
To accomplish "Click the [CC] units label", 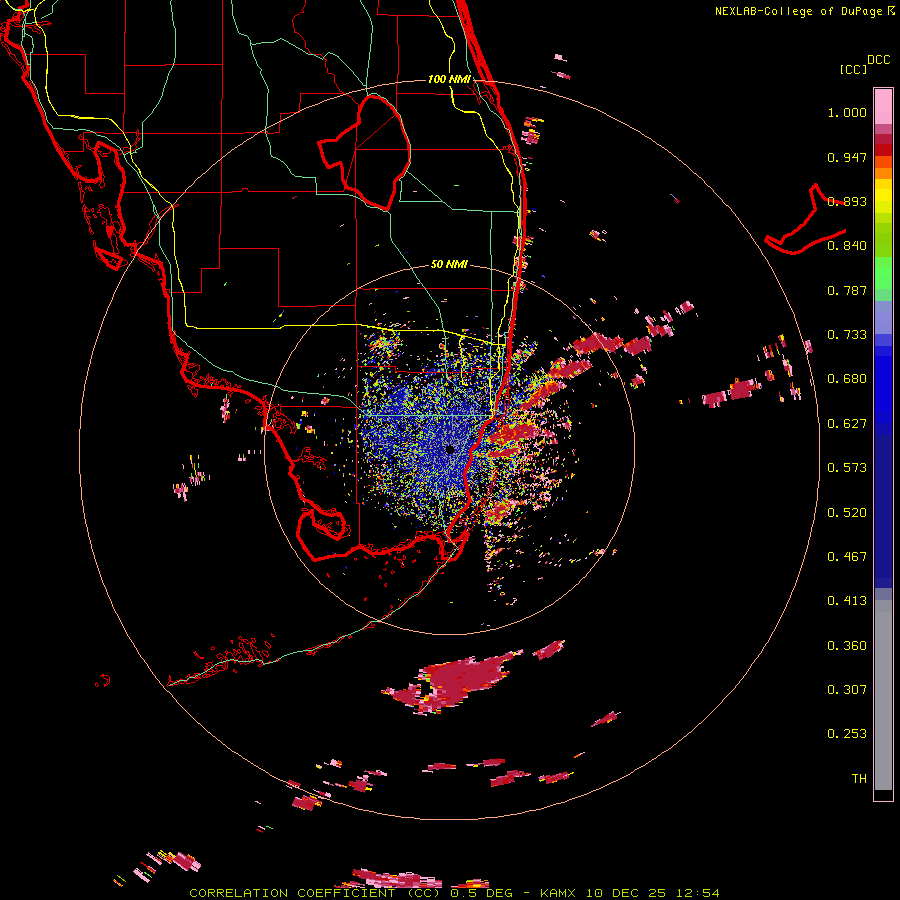I will (x=853, y=69).
